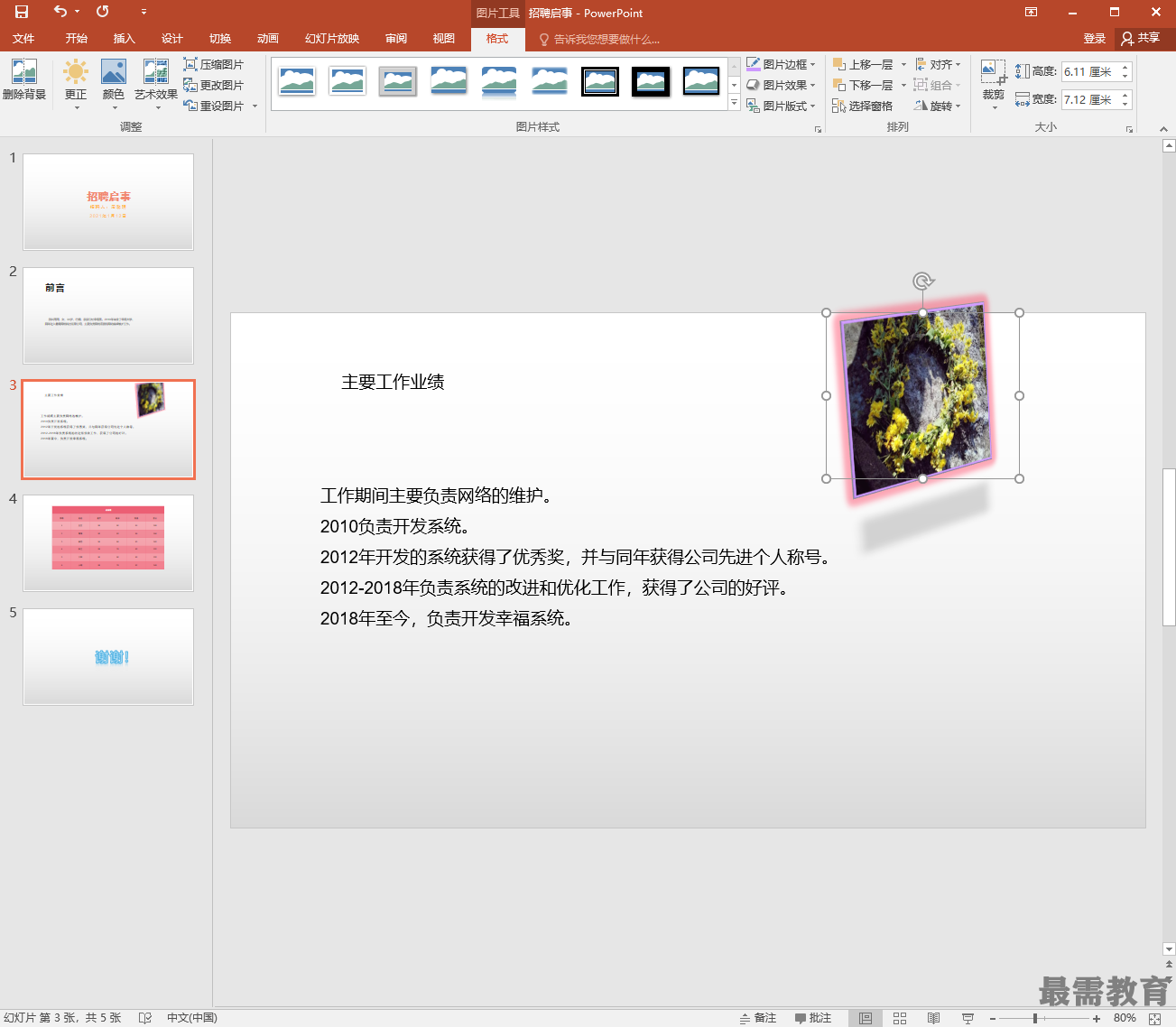The width and height of the screenshot is (1176, 1027).
Task: Open Picture Styles dialog launcher
Action: [x=818, y=129]
